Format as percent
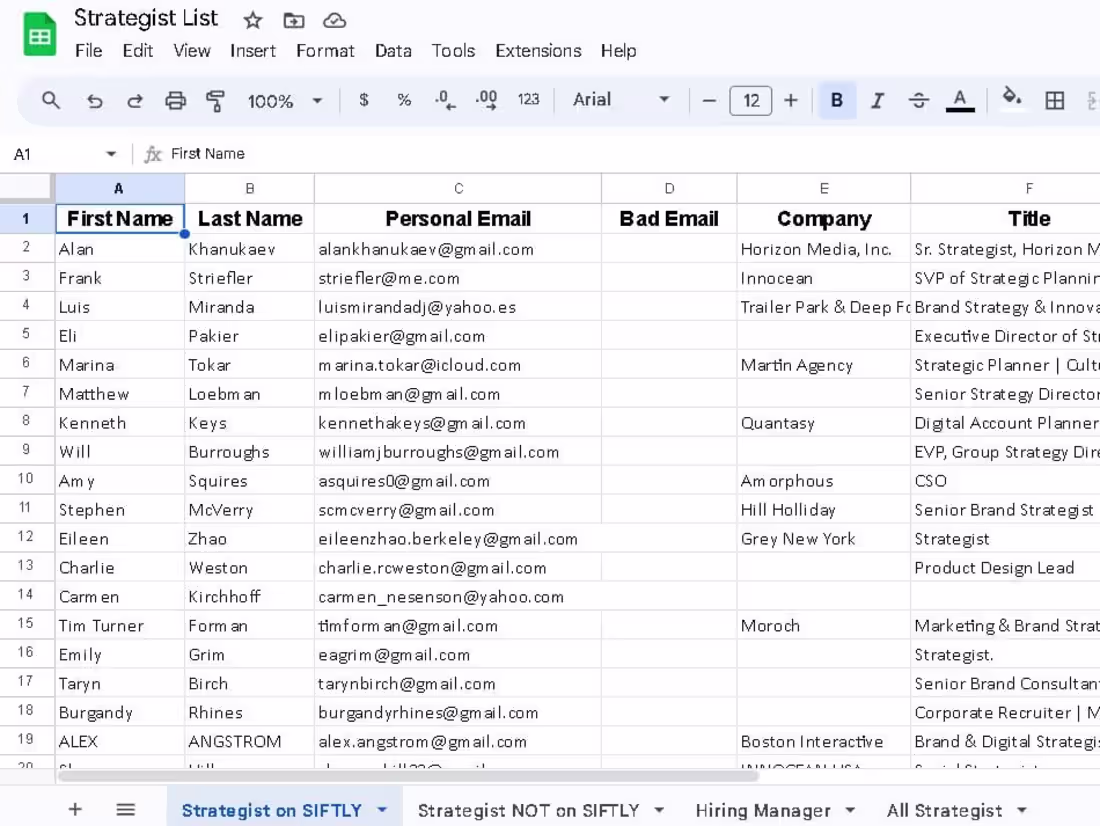 404,100
